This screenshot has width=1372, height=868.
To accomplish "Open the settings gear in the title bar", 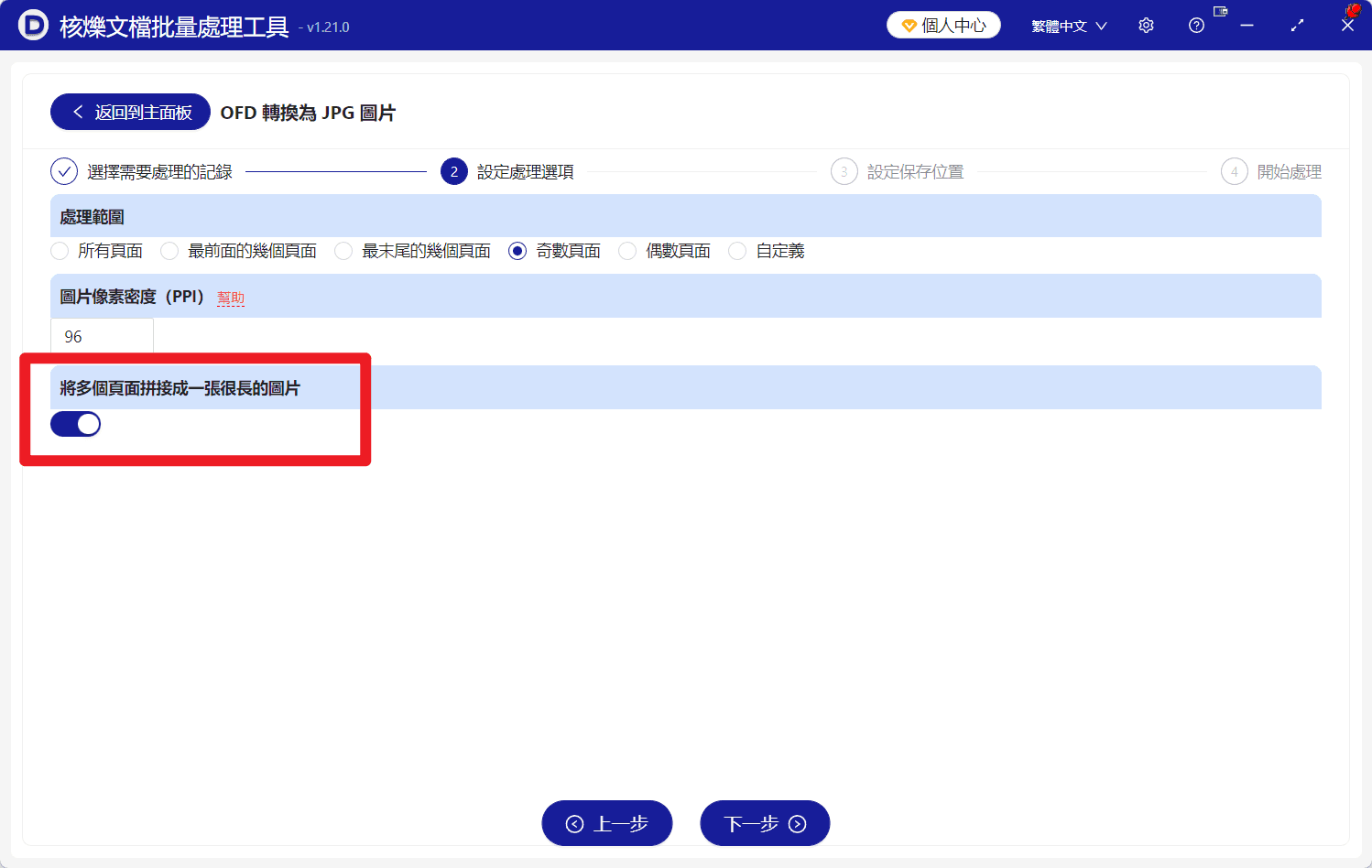I will pyautogui.click(x=1146, y=25).
